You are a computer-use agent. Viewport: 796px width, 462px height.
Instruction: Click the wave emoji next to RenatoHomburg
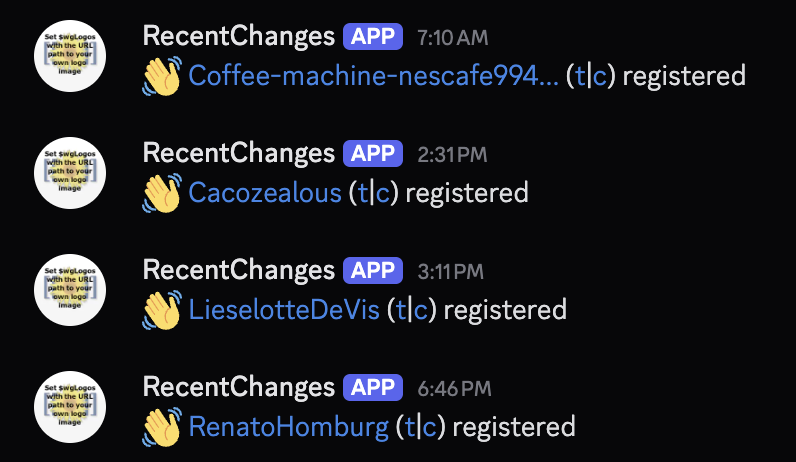(x=161, y=427)
